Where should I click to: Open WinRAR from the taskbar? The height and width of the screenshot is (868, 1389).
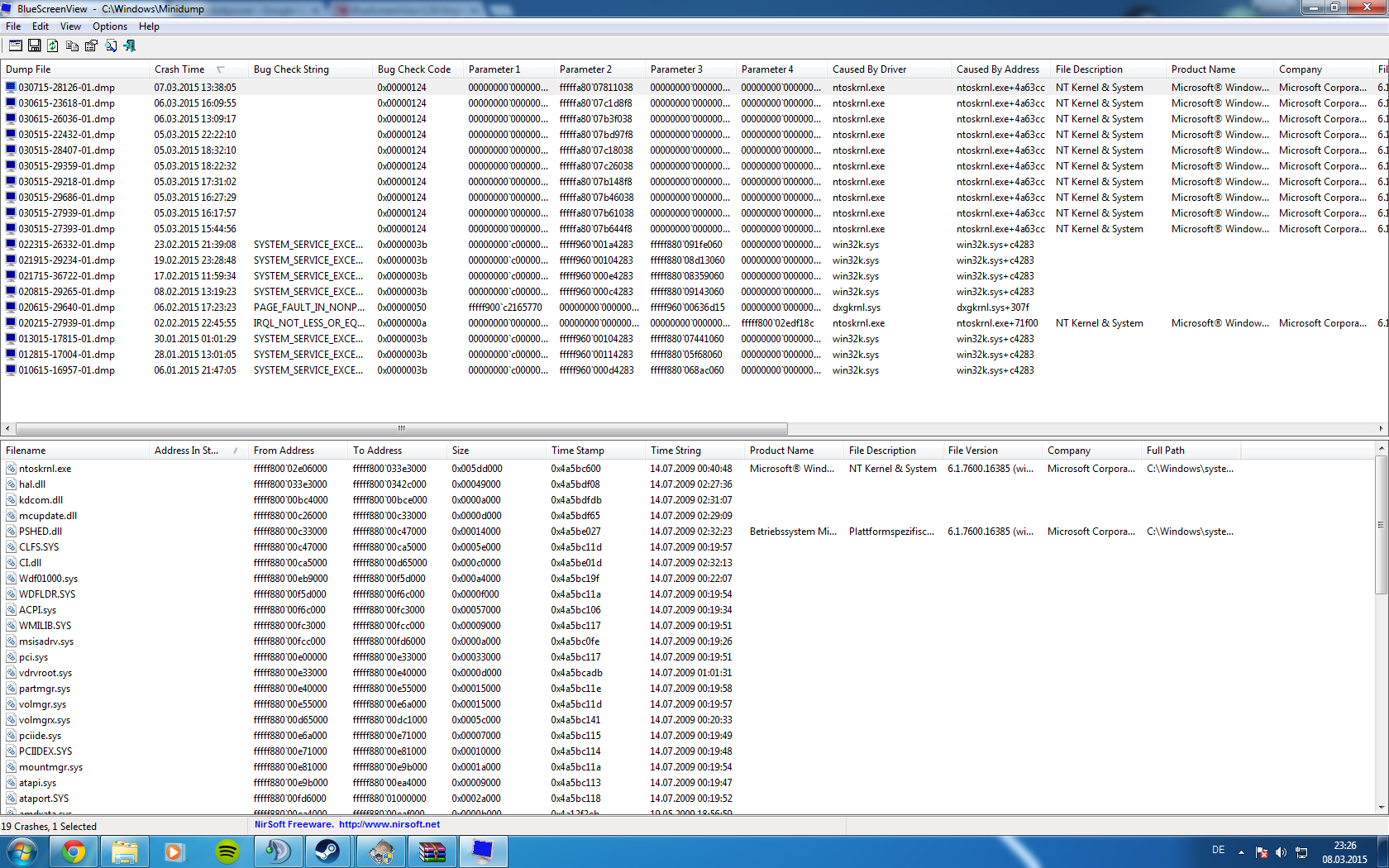click(x=432, y=851)
